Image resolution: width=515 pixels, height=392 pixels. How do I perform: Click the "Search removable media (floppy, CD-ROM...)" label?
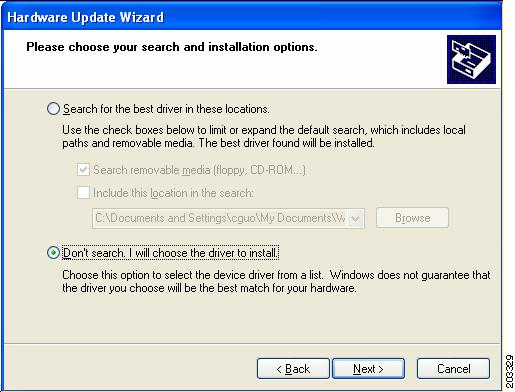pyautogui.click(x=199, y=170)
